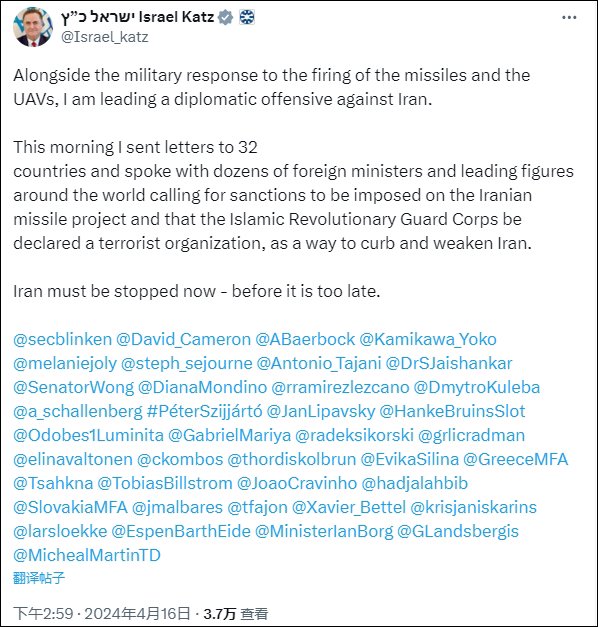
Task: Open the three-dot more options menu
Action: [569, 18]
